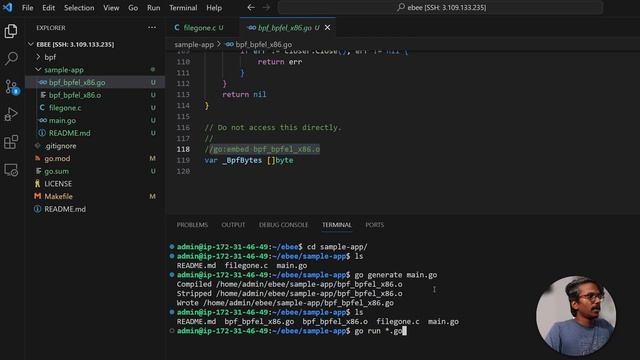Viewport: 640px width, 360px height.
Task: Expand the bpf folder
Action: tap(38, 57)
